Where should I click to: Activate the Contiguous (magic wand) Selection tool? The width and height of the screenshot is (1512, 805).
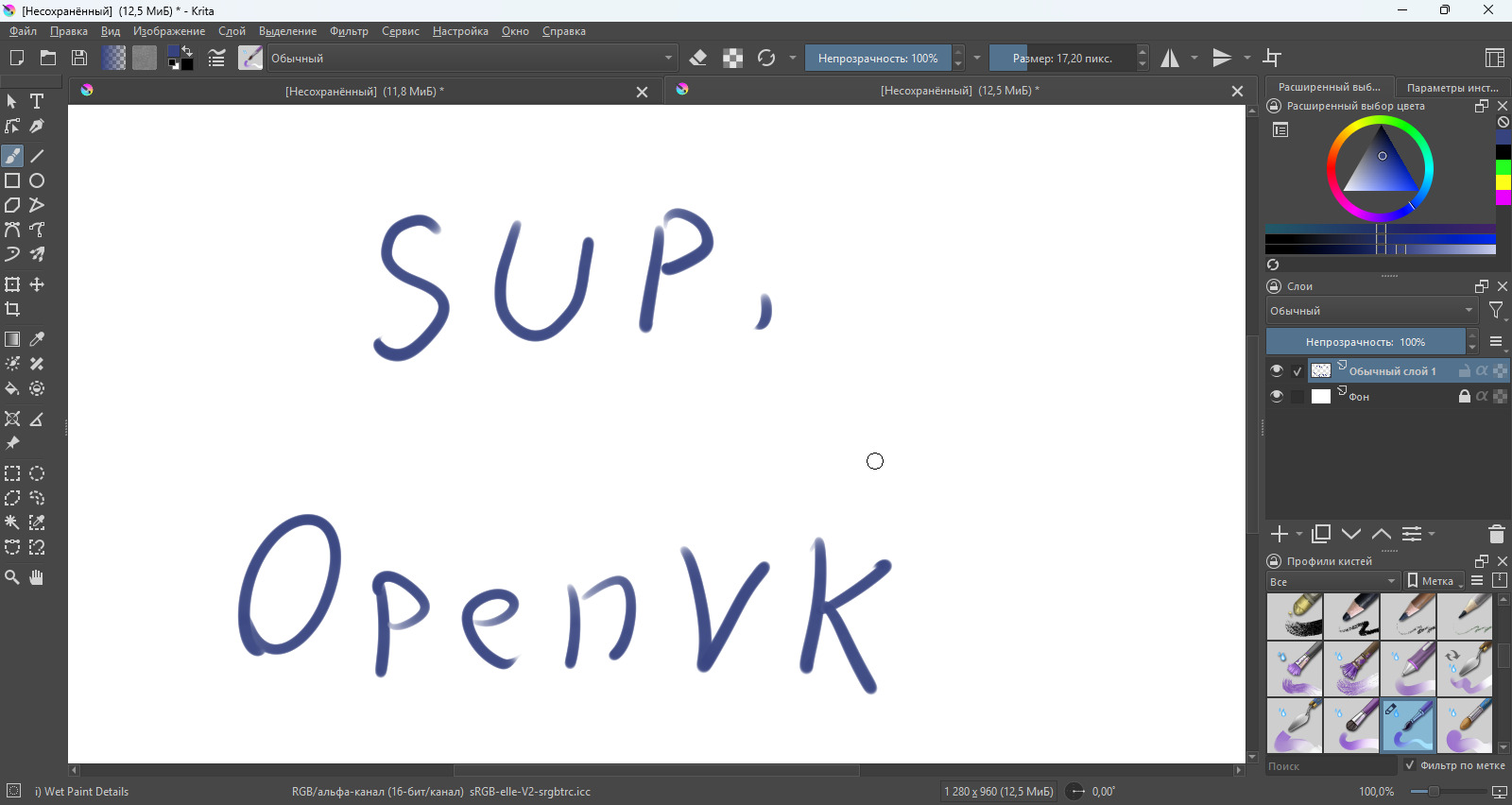(12, 522)
